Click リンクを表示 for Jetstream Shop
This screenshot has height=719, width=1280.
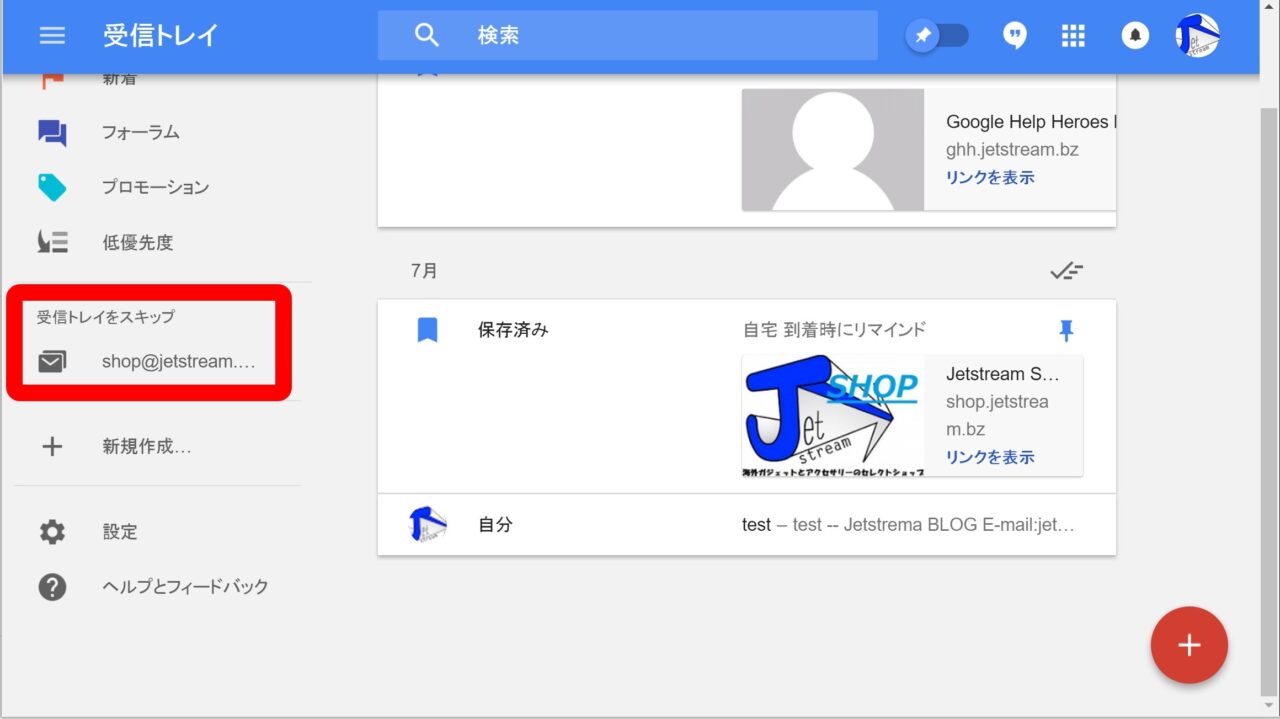[x=990, y=457]
